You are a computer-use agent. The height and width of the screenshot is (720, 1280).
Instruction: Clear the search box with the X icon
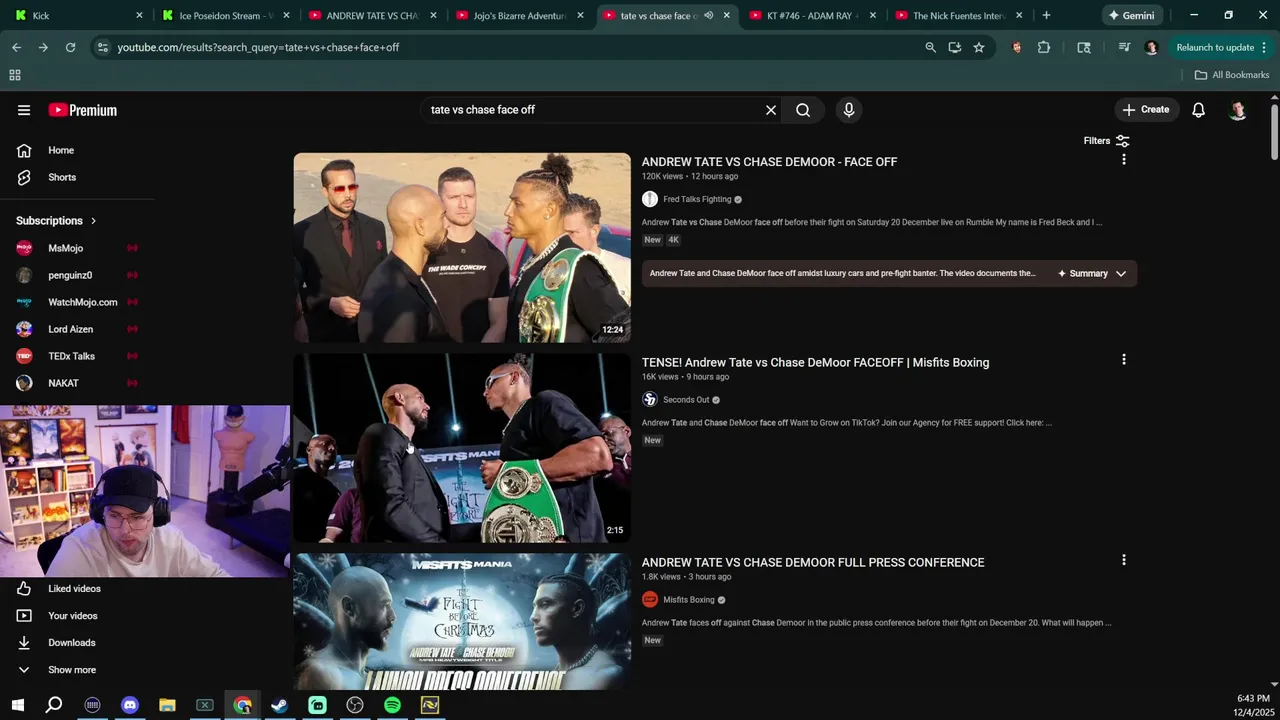(771, 110)
